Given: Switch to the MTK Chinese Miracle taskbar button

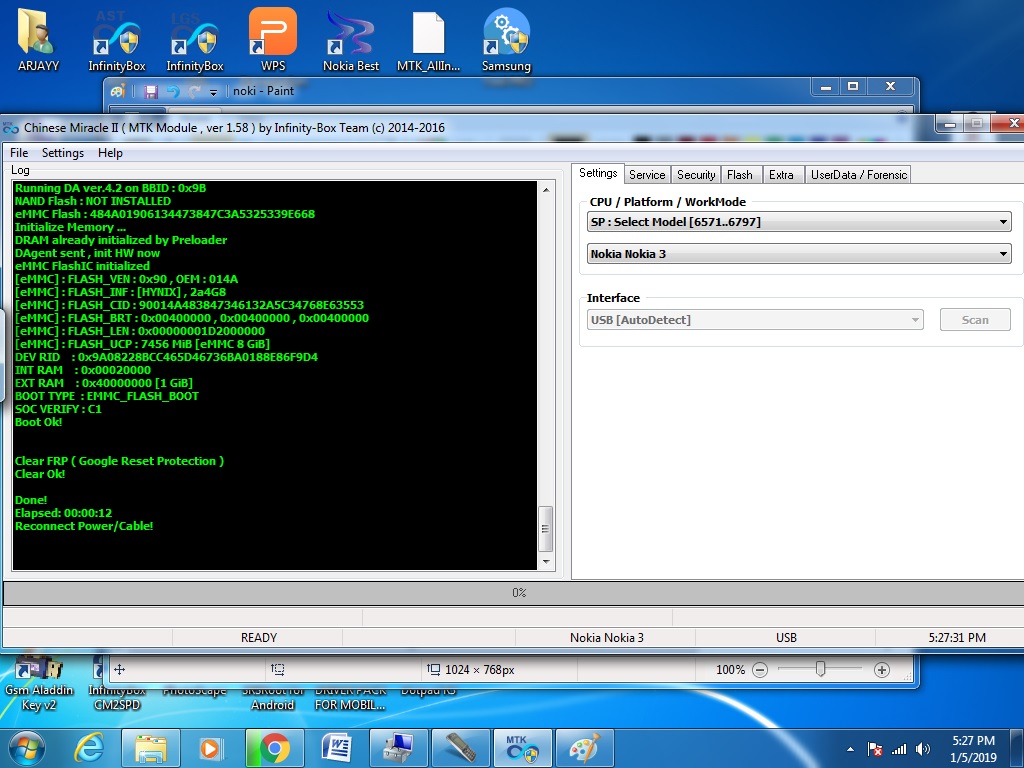Looking at the screenshot, I should (x=522, y=748).
